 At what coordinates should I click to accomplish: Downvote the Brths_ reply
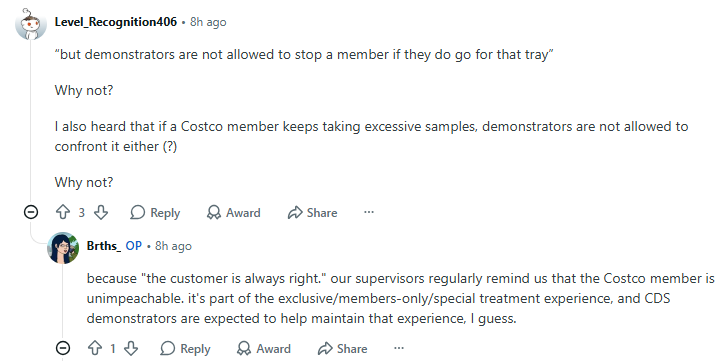131,348
